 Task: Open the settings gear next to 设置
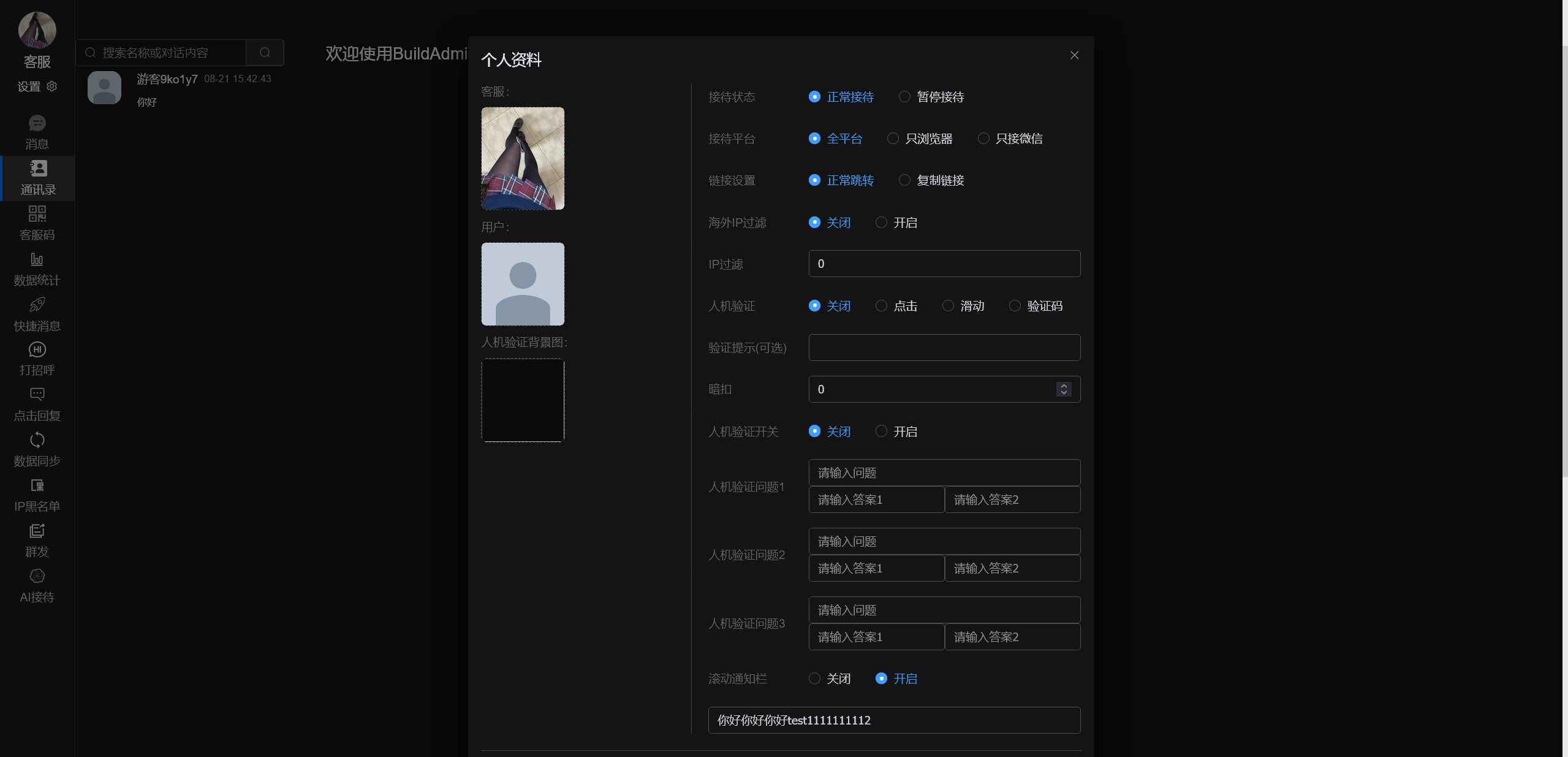coord(51,86)
